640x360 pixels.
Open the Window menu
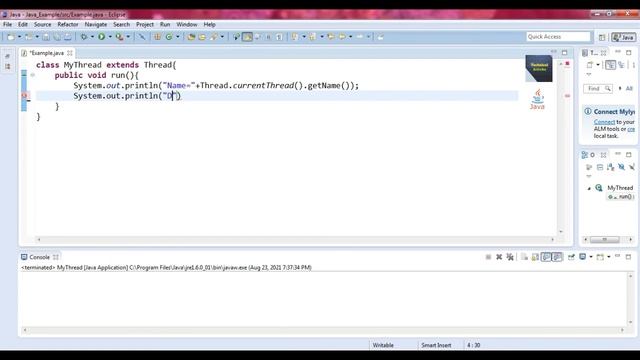(x=187, y=24)
